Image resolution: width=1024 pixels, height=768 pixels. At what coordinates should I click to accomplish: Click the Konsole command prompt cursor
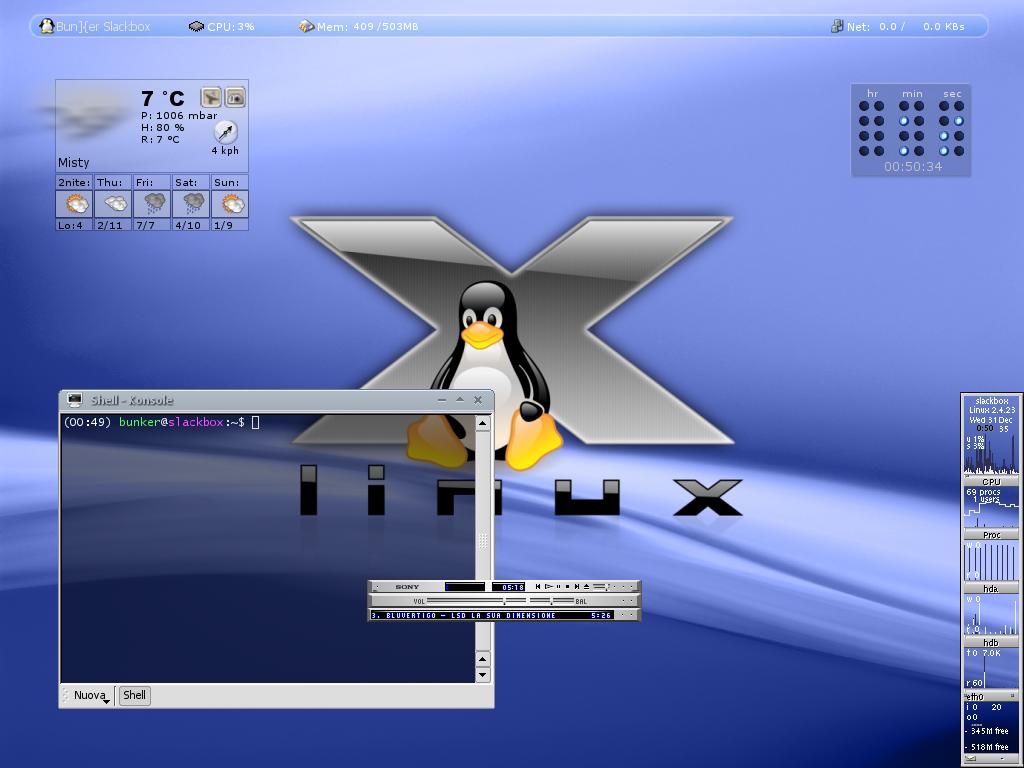255,423
